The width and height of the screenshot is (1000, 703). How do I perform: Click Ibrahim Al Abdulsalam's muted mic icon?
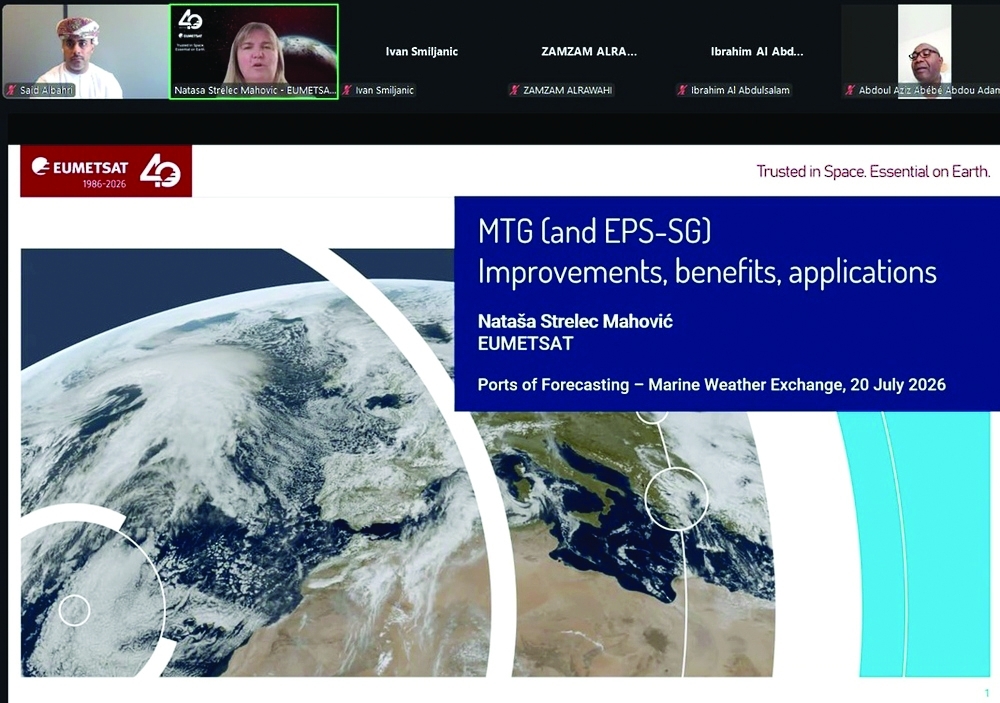pyautogui.click(x=682, y=90)
